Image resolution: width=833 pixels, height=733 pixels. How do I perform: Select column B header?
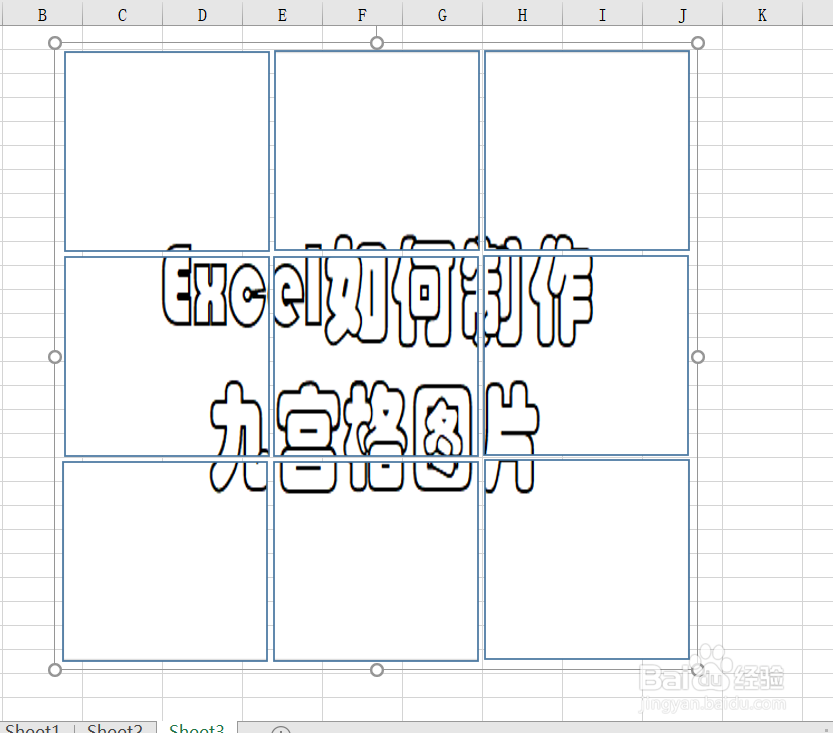tap(42, 15)
